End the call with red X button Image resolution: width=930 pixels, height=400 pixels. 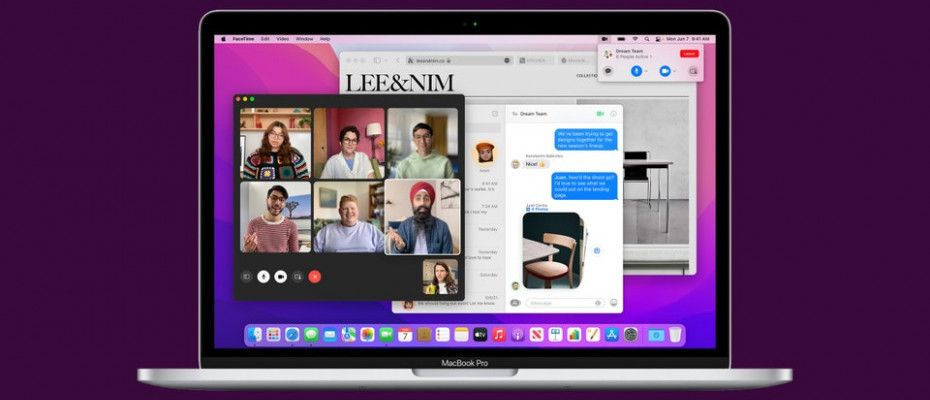coord(315,277)
